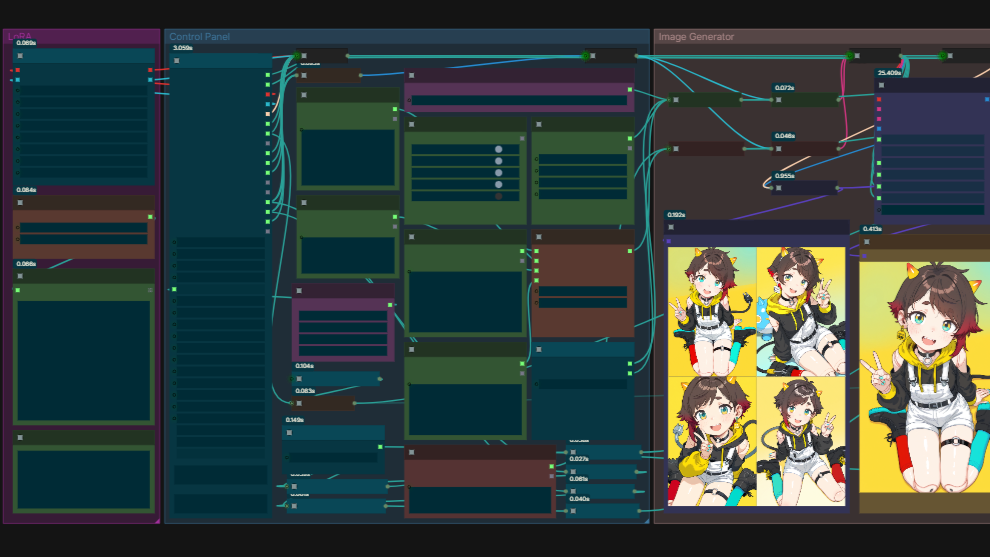Collapse the small node timed 0.040s
The image size is (990, 557).
[573, 511]
